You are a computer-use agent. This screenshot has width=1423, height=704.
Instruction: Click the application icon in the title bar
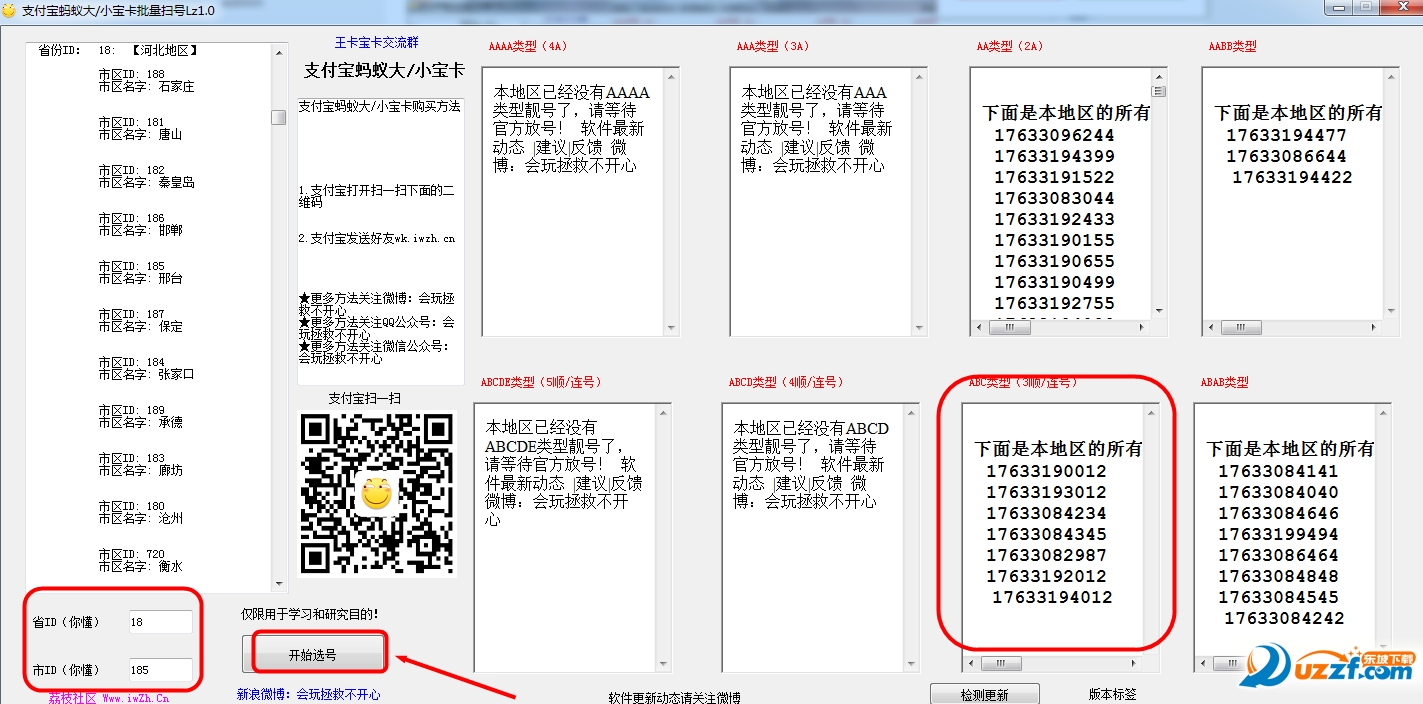coord(10,10)
